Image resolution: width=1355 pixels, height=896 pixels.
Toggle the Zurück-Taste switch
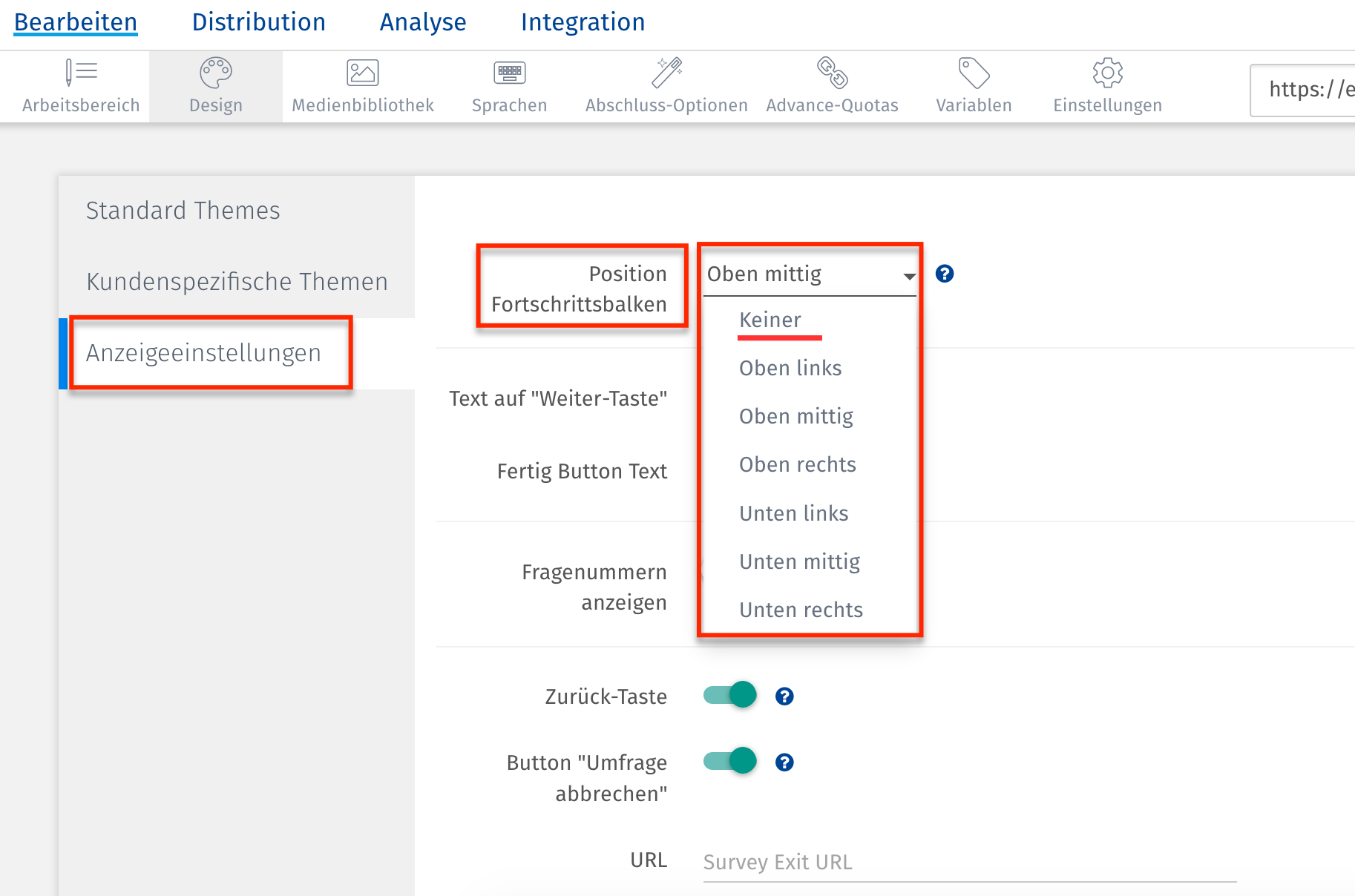[x=731, y=695]
